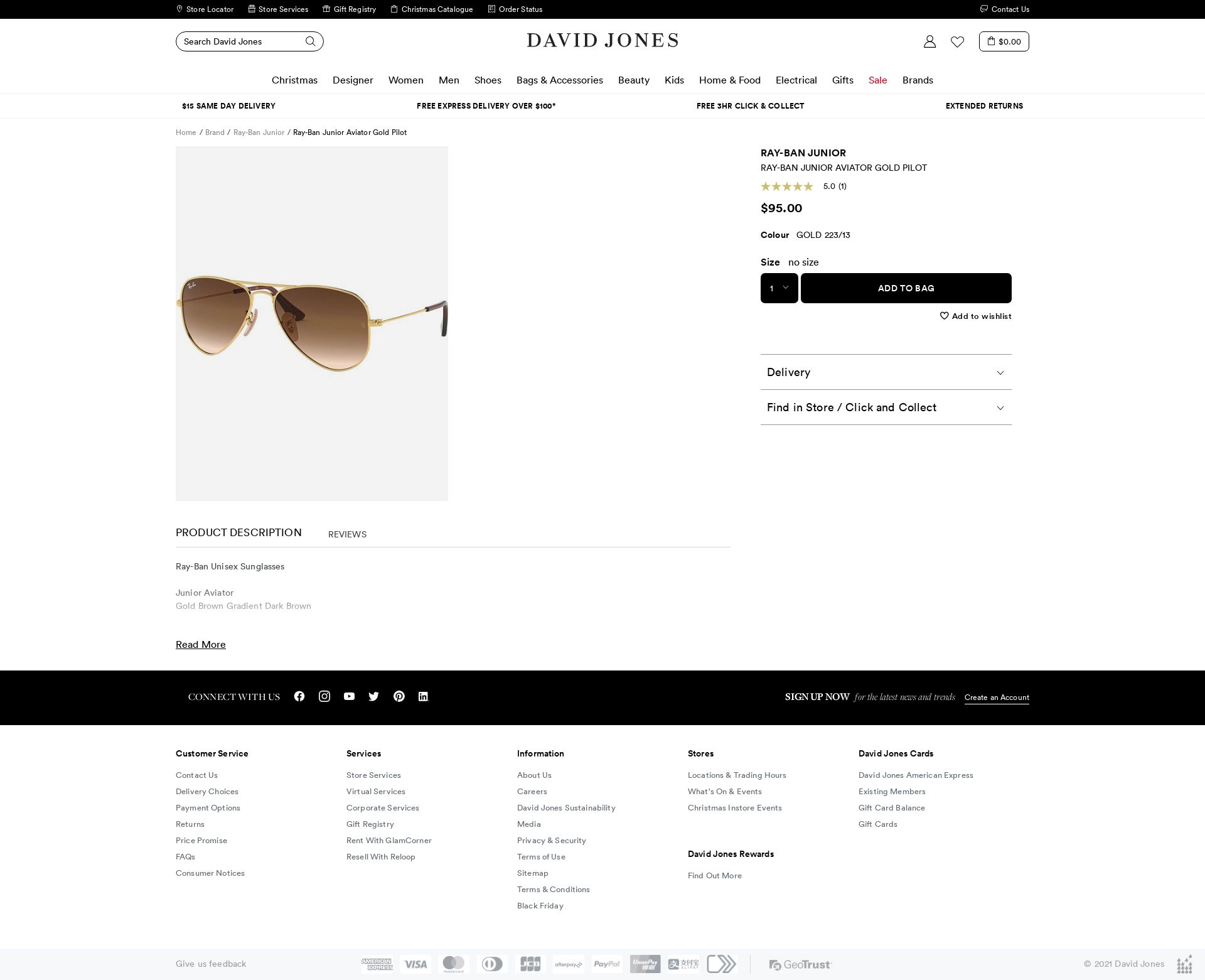Open the Twitter icon in footer
The width and height of the screenshot is (1205, 980).
pos(374,696)
